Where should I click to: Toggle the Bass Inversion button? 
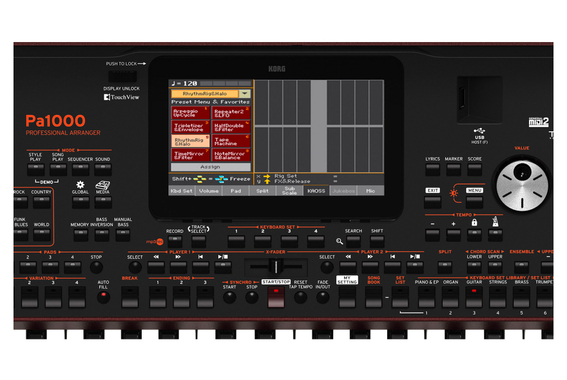pyautogui.click(x=102, y=235)
